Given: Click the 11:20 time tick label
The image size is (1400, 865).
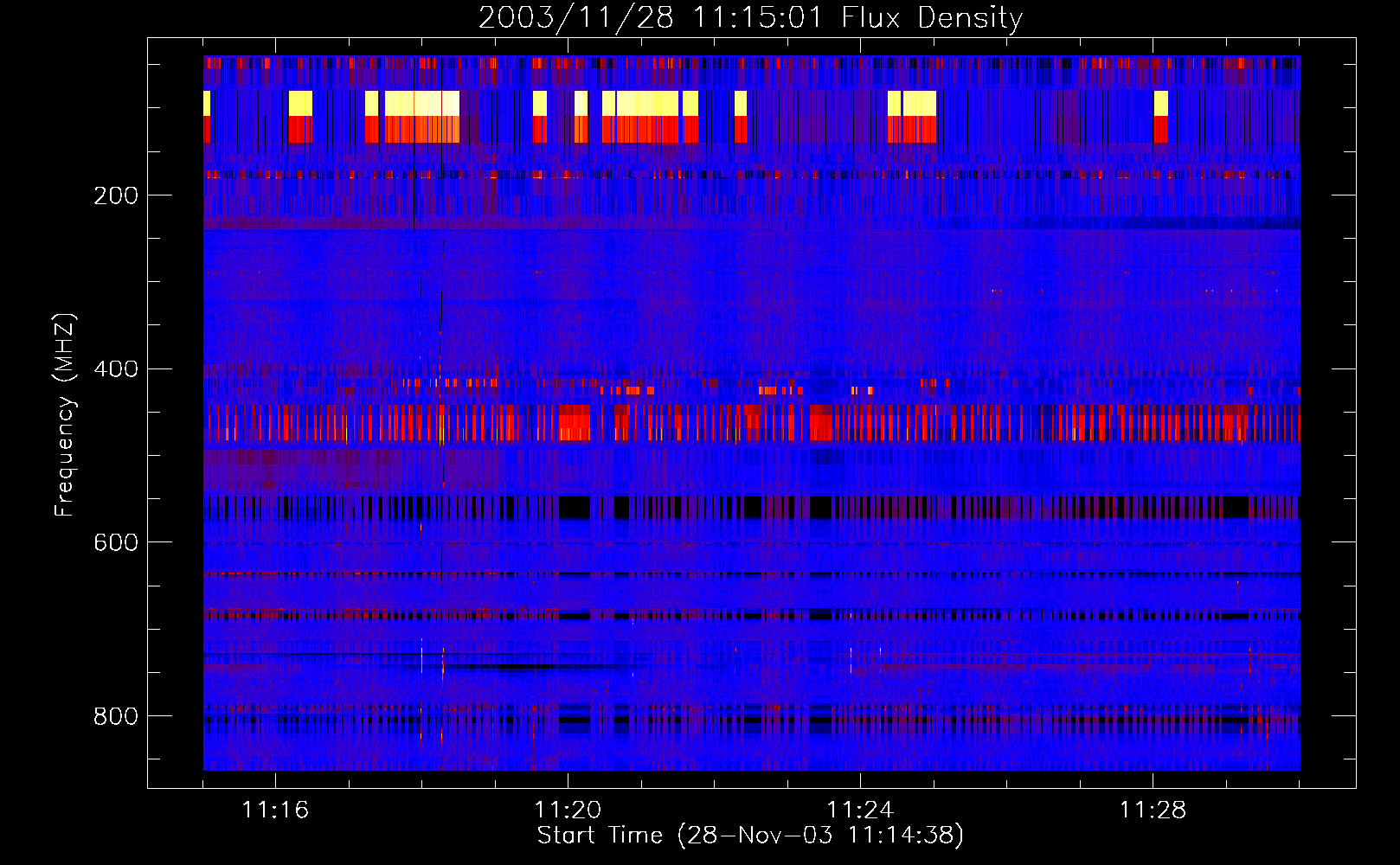Looking at the screenshot, I should click(x=568, y=810).
